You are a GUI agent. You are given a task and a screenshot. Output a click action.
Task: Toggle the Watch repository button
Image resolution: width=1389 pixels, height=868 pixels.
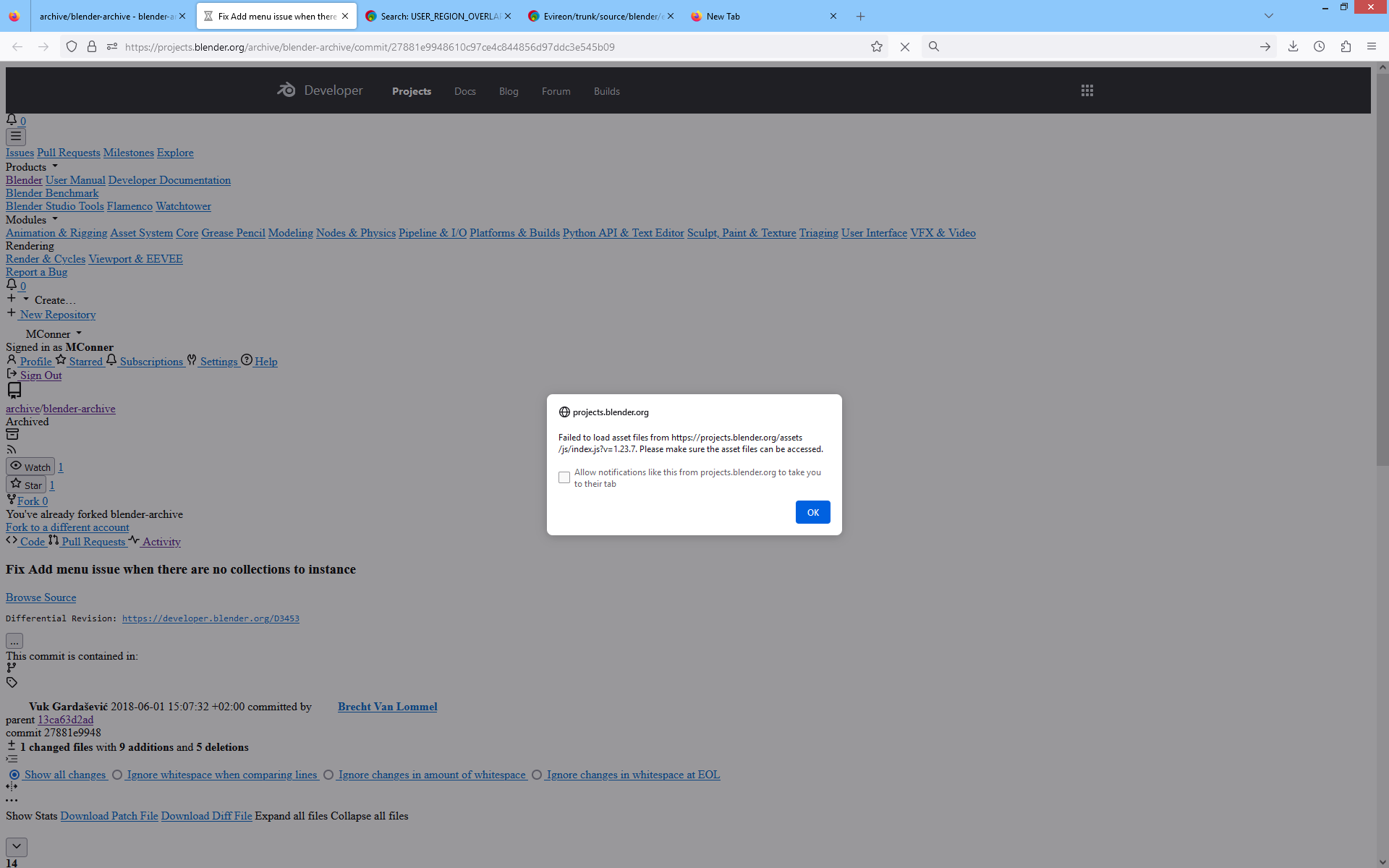(30, 467)
